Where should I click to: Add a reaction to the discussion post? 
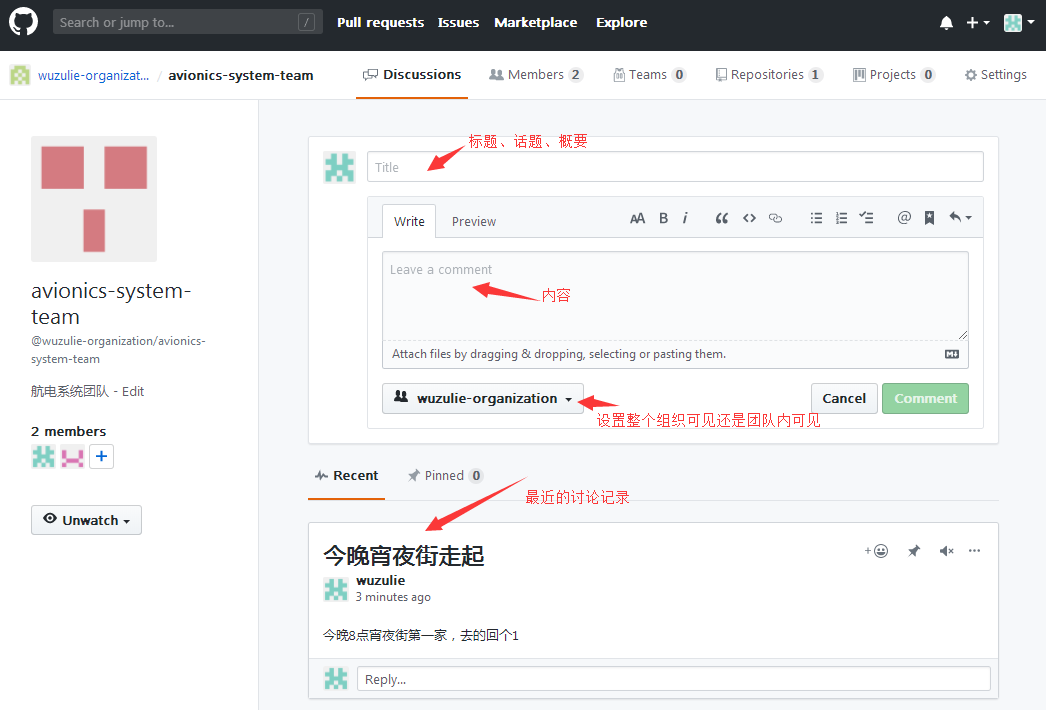877,551
